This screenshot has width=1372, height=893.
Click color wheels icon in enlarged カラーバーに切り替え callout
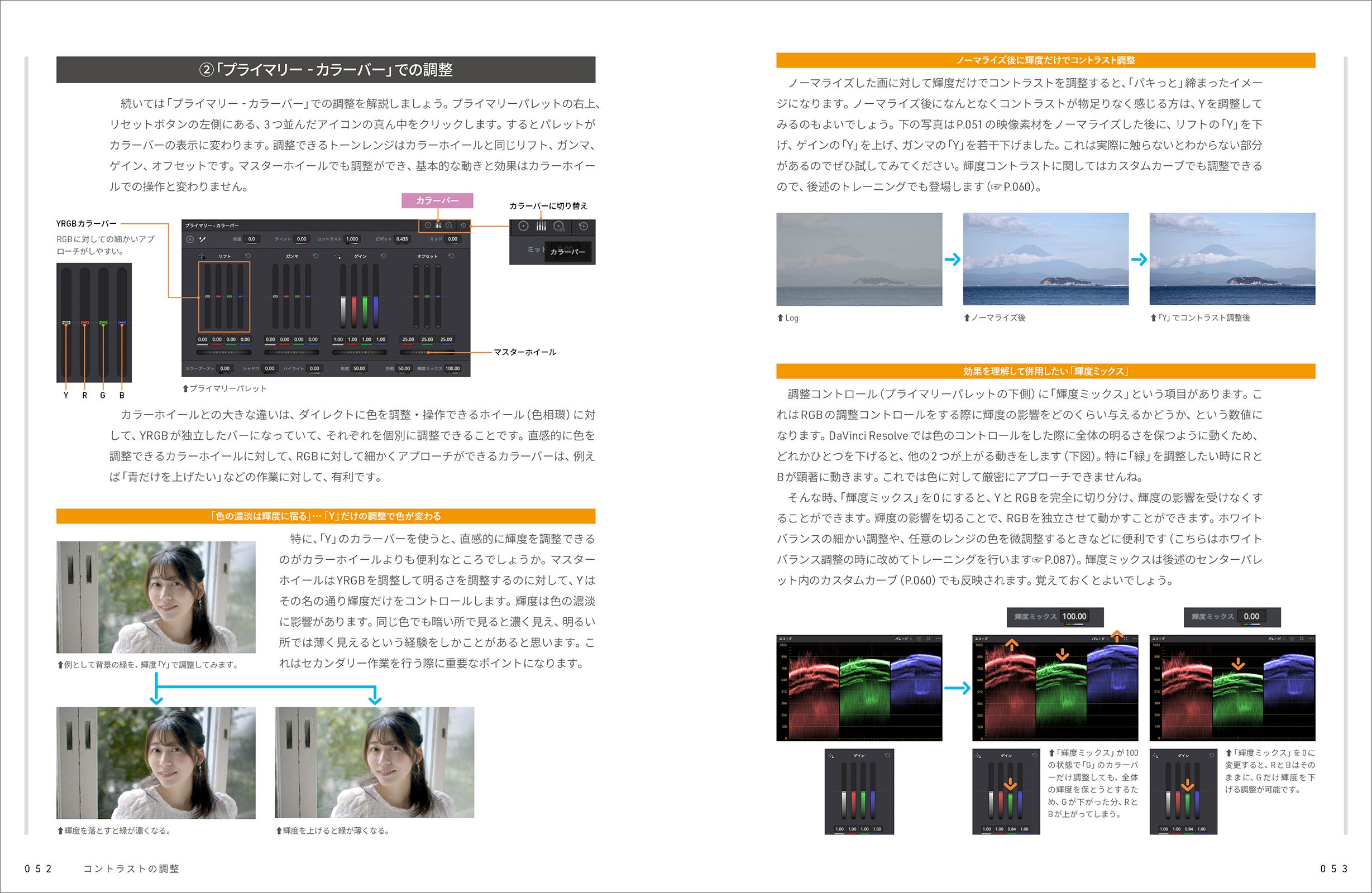[x=523, y=227]
